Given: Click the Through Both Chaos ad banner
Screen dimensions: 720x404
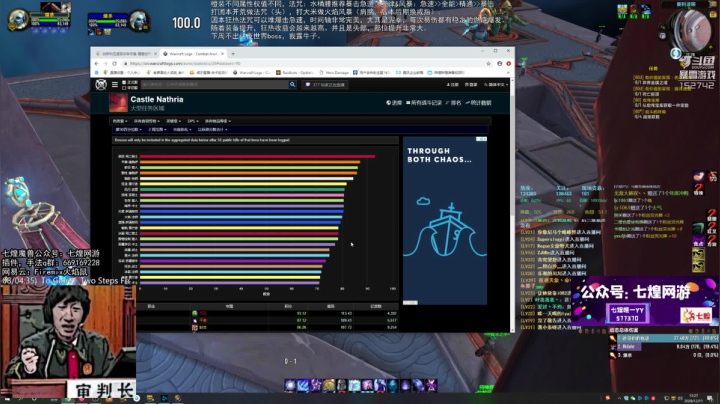Looking at the screenshot, I should pos(444,220).
